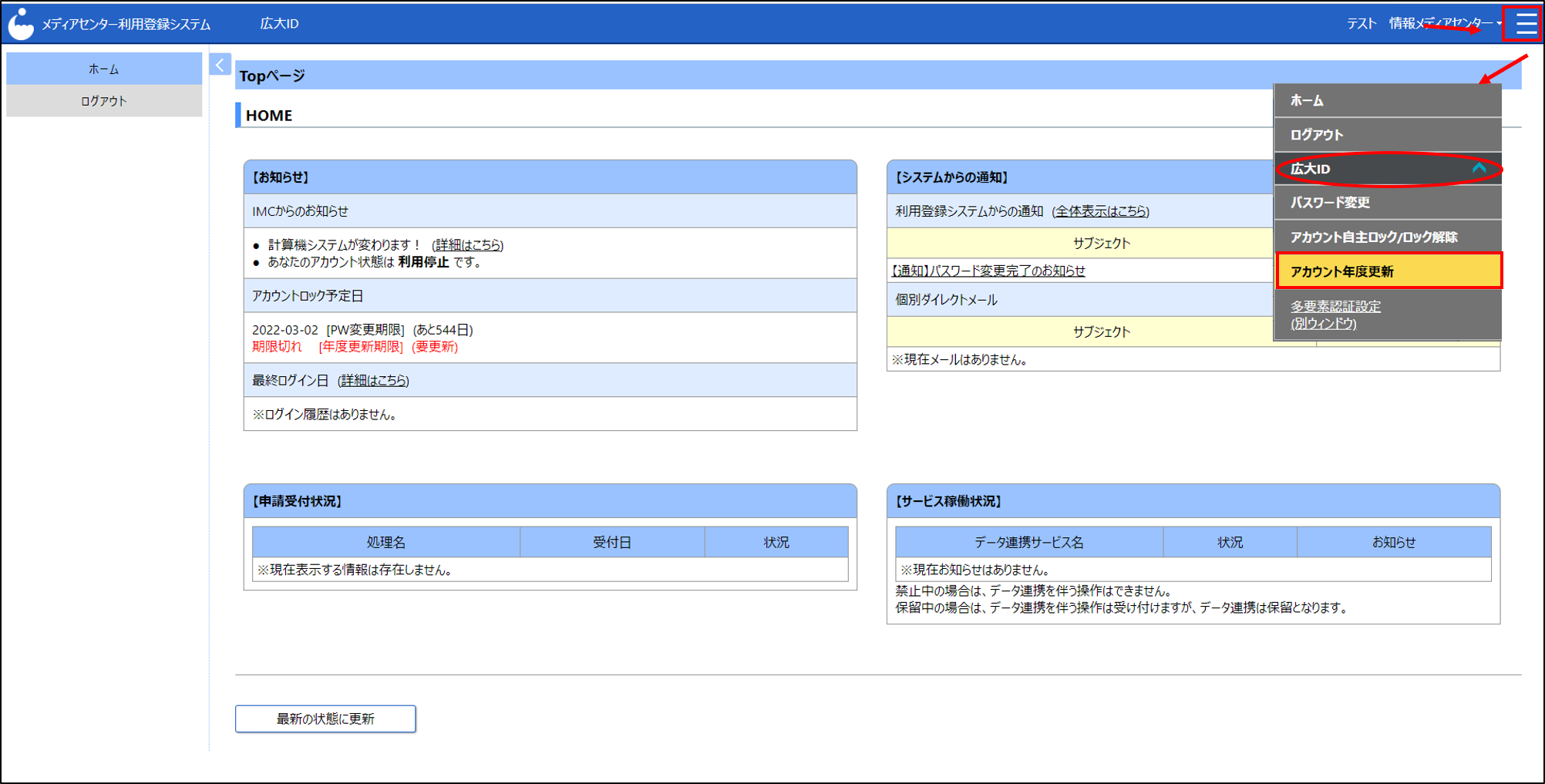This screenshot has width=1545, height=784.
Task: Click the Media Center system logo
Action: click(21, 24)
